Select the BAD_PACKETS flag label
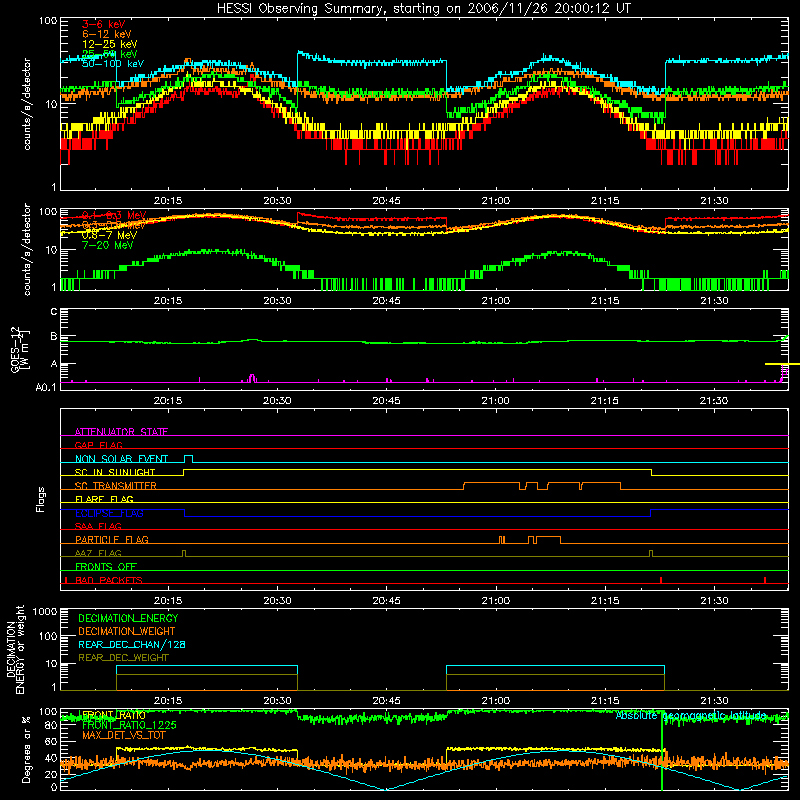 tap(109, 580)
